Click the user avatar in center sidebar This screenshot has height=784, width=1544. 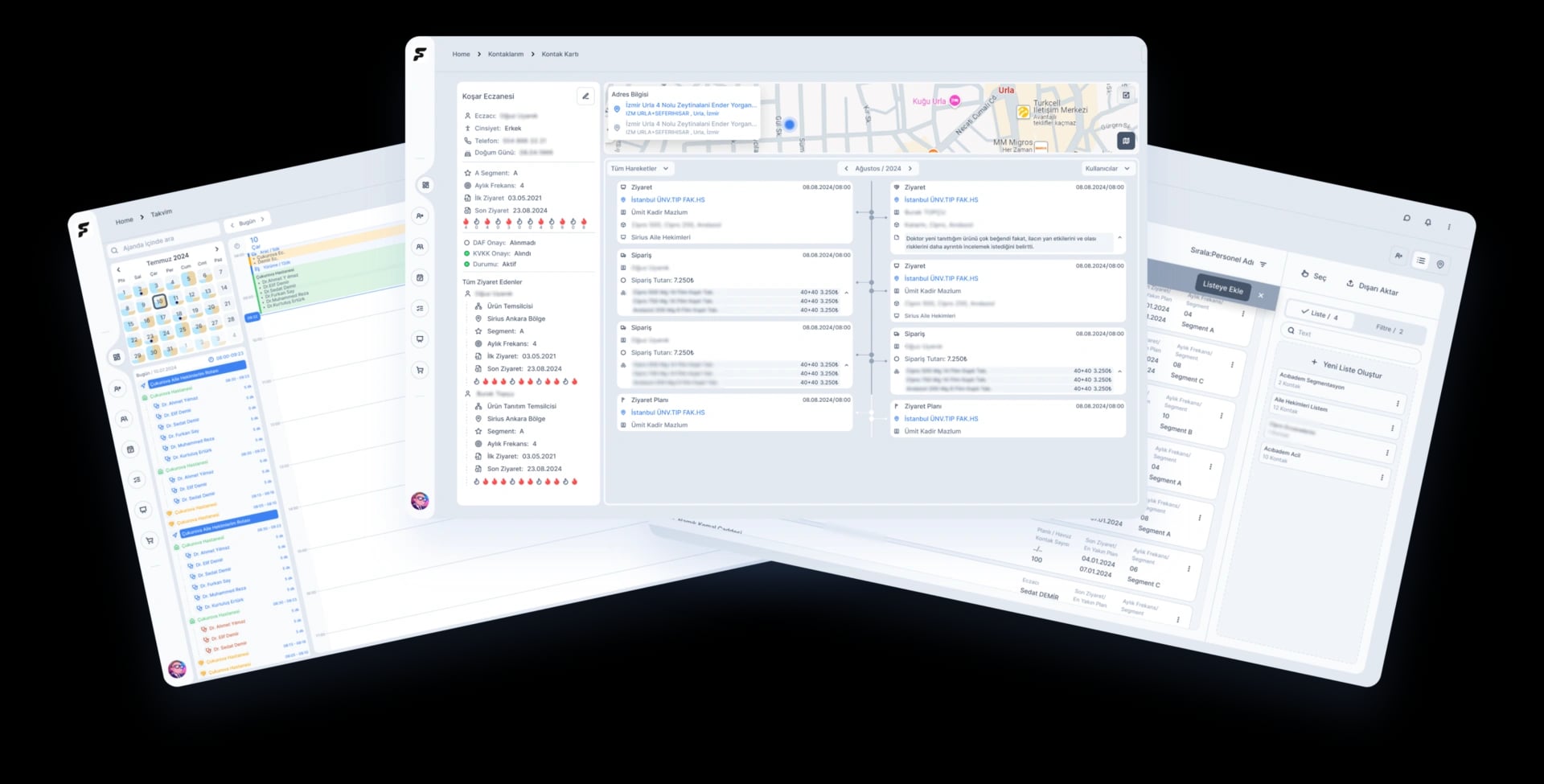coord(420,501)
